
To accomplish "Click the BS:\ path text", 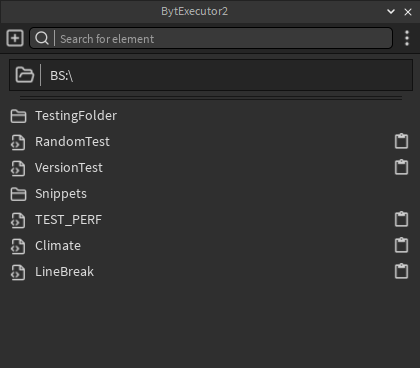I will click(x=62, y=76).
